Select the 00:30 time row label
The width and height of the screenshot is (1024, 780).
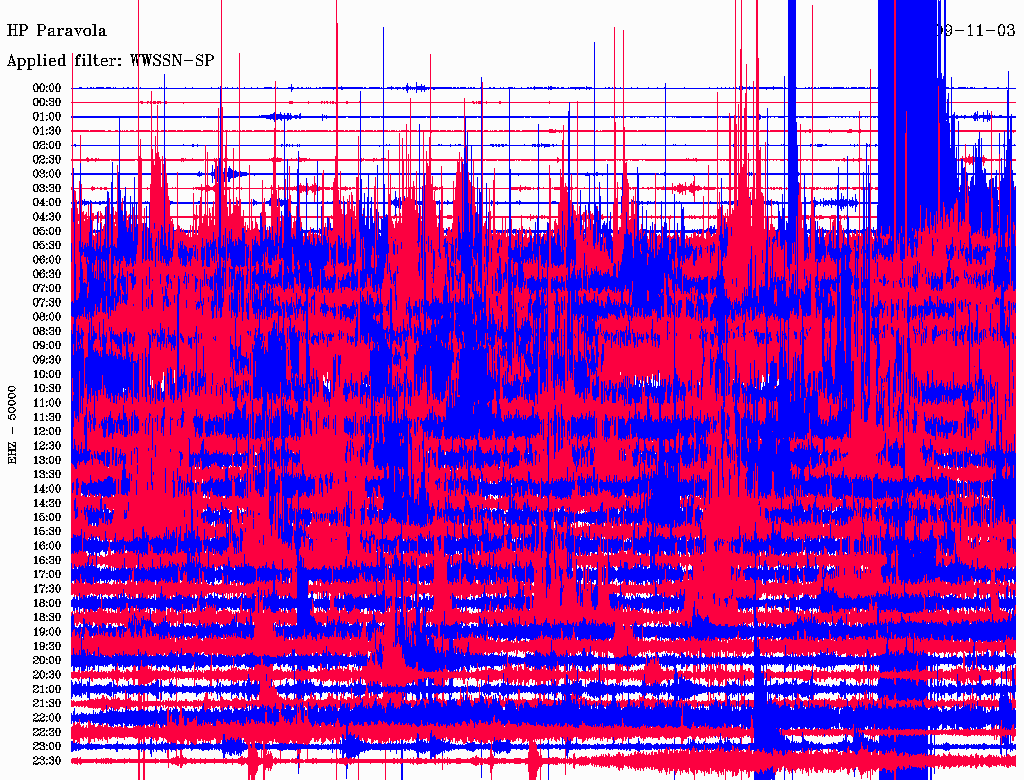[47, 103]
